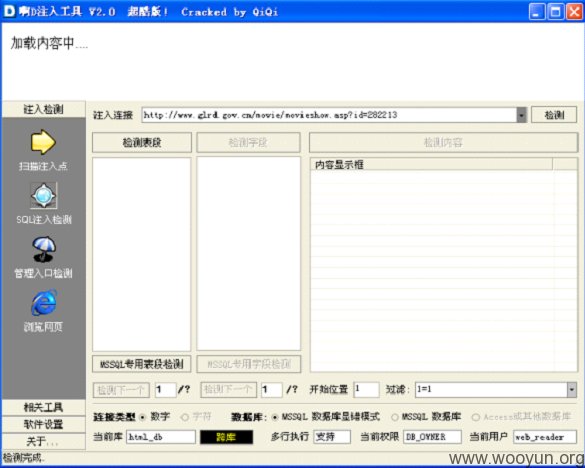The width and height of the screenshot is (585, 468).
Task: Click MSSQL专用字段检测 button
Action: coord(249,364)
